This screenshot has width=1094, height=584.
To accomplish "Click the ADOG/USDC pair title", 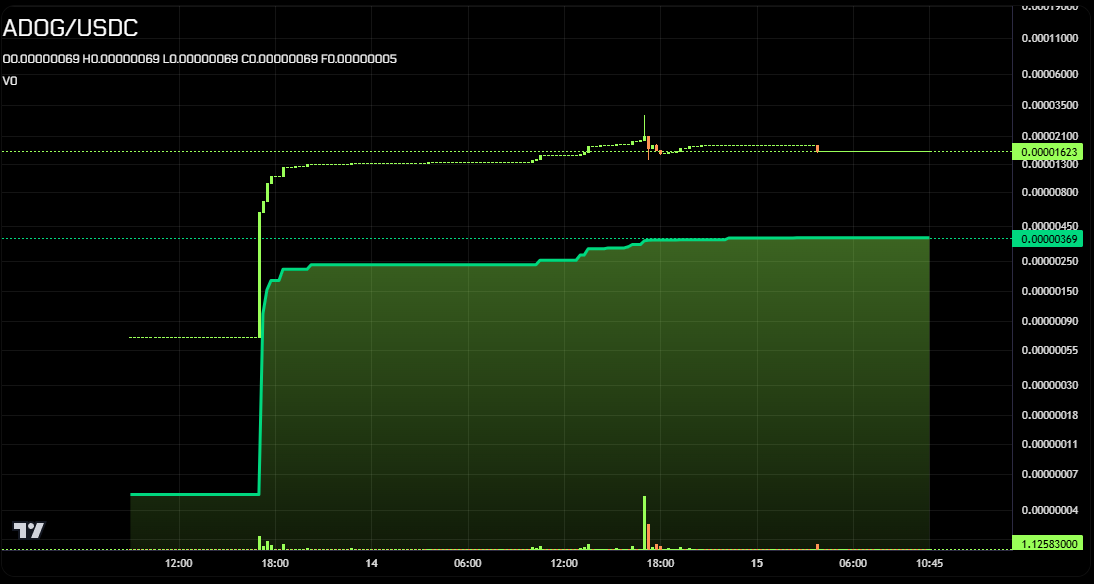I will [x=70, y=28].
